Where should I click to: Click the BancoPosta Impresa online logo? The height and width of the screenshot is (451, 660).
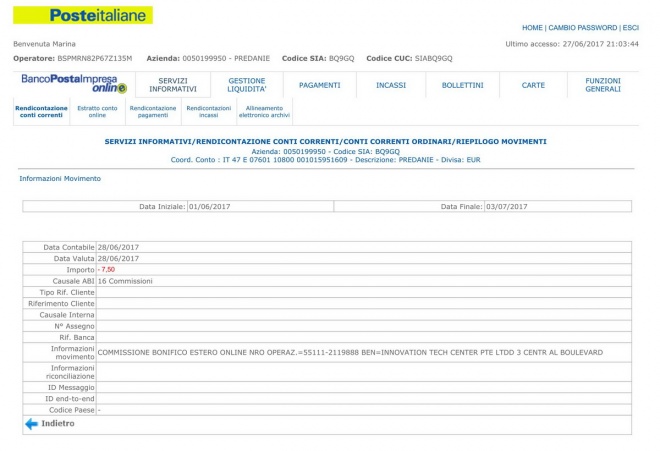(x=69, y=84)
